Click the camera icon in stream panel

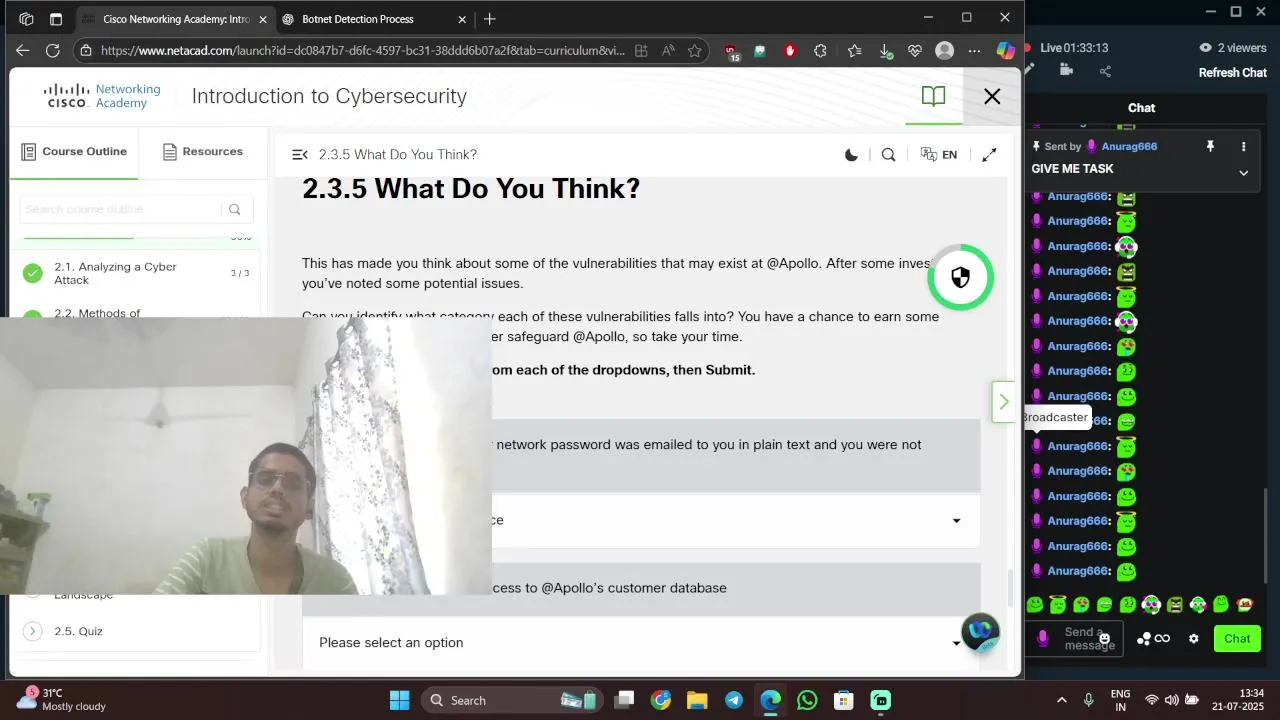click(1066, 70)
